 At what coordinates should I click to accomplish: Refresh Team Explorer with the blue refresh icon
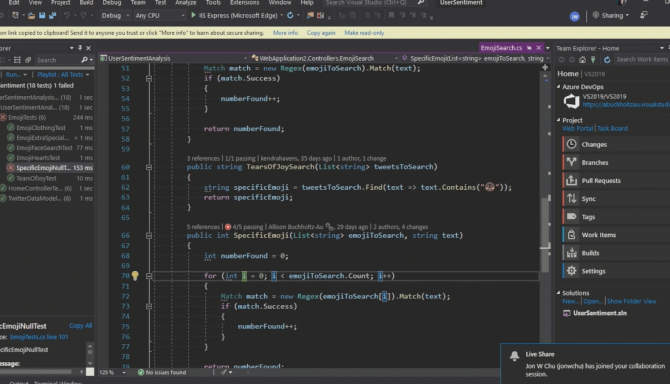607,60
